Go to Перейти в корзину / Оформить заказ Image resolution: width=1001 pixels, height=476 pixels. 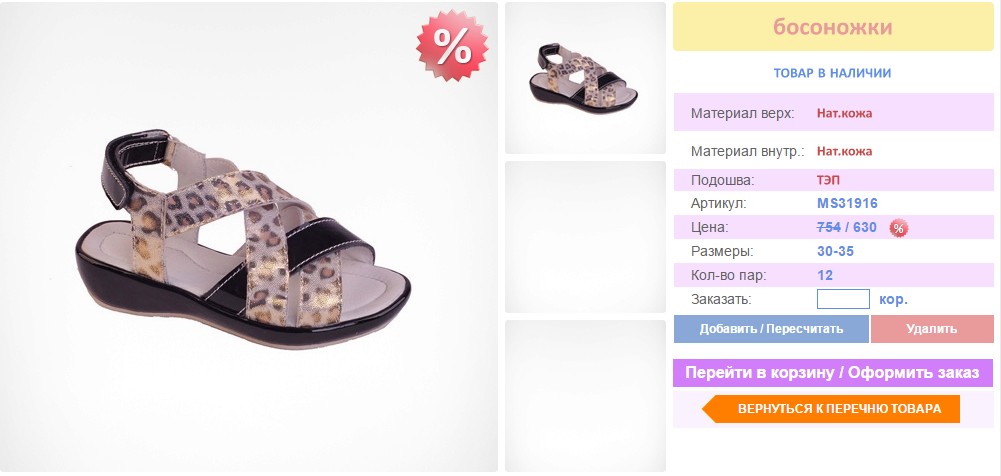(x=833, y=373)
